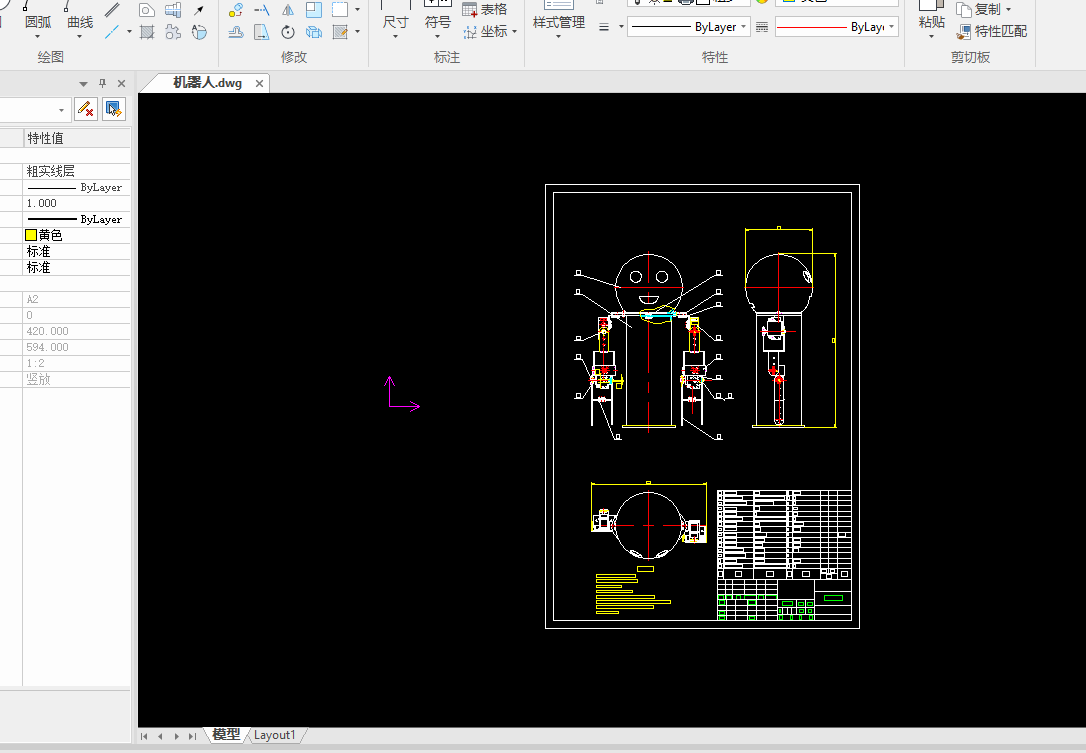Expand the centerline tool dropdown arrow
This screenshot has height=753, width=1086.
click(x=129, y=31)
